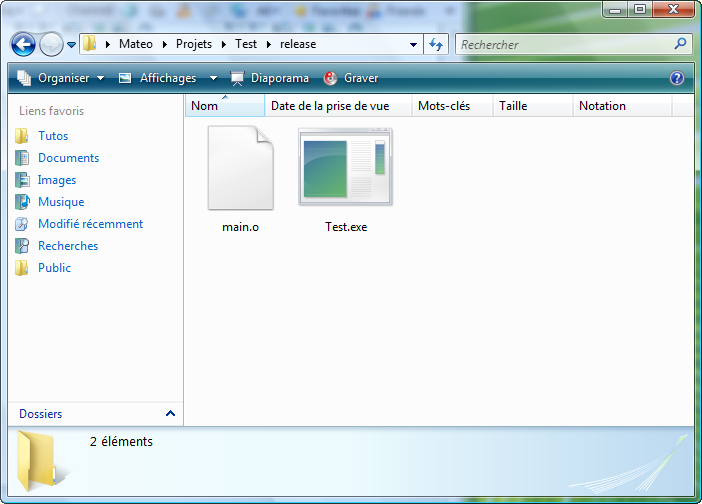Click the Images sidebar icon

[x=22, y=180]
